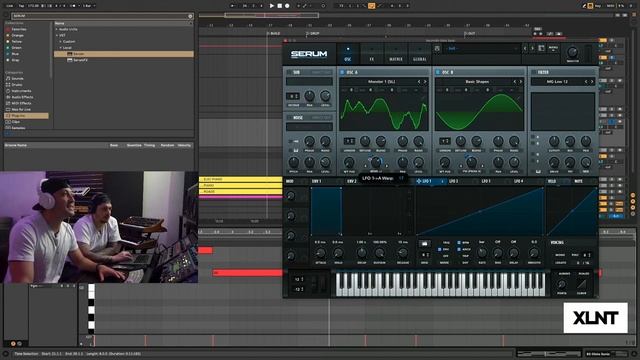Collapse the VST folder

[57, 36]
